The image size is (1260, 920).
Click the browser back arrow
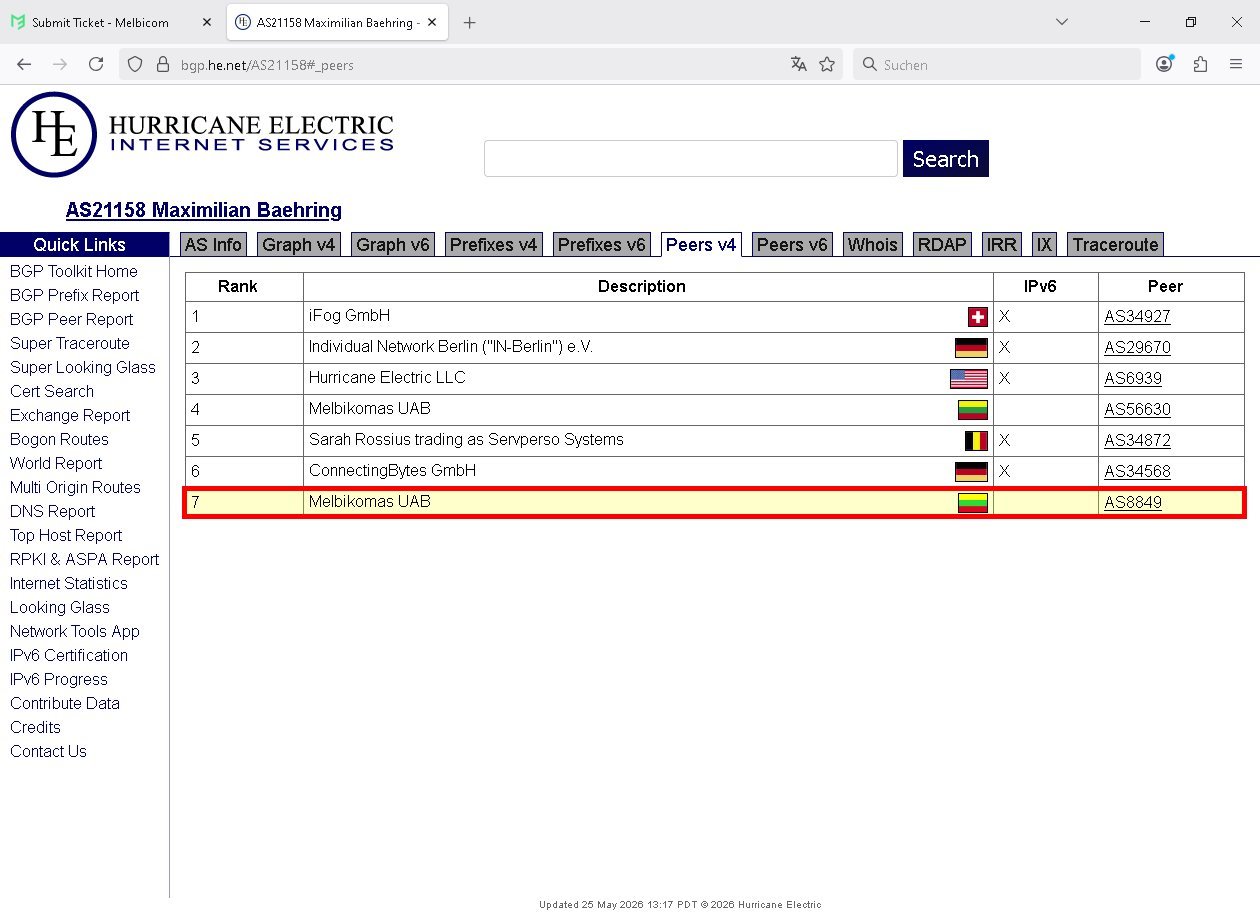[x=24, y=64]
